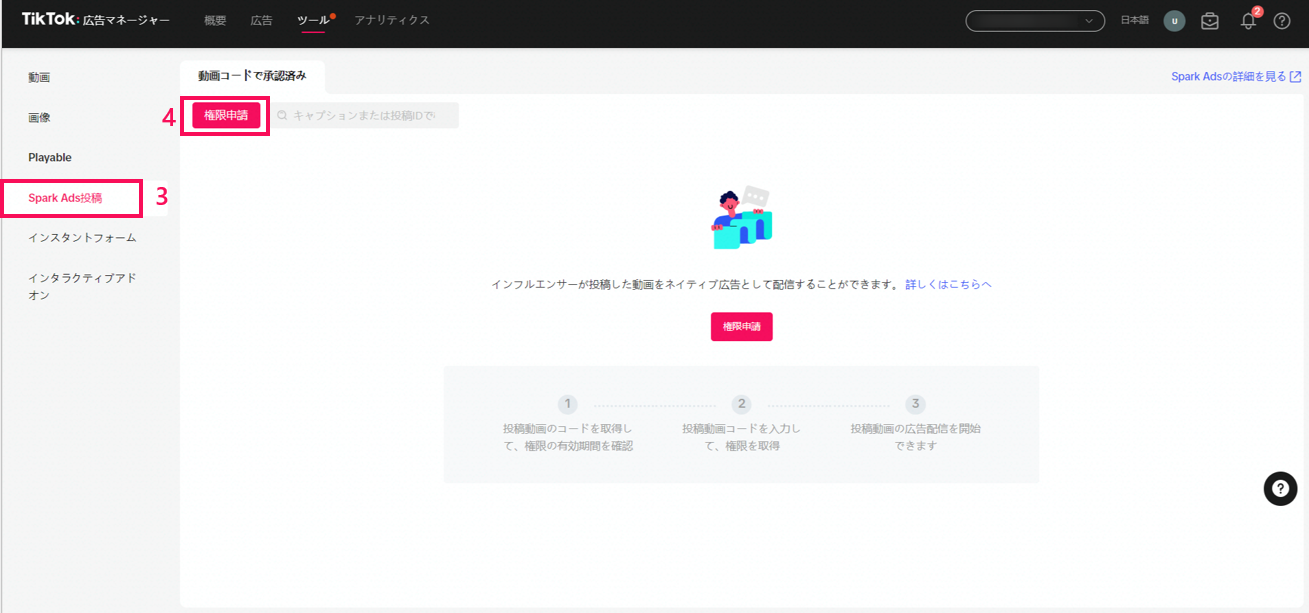Go to the アナリティクス menu

392,20
